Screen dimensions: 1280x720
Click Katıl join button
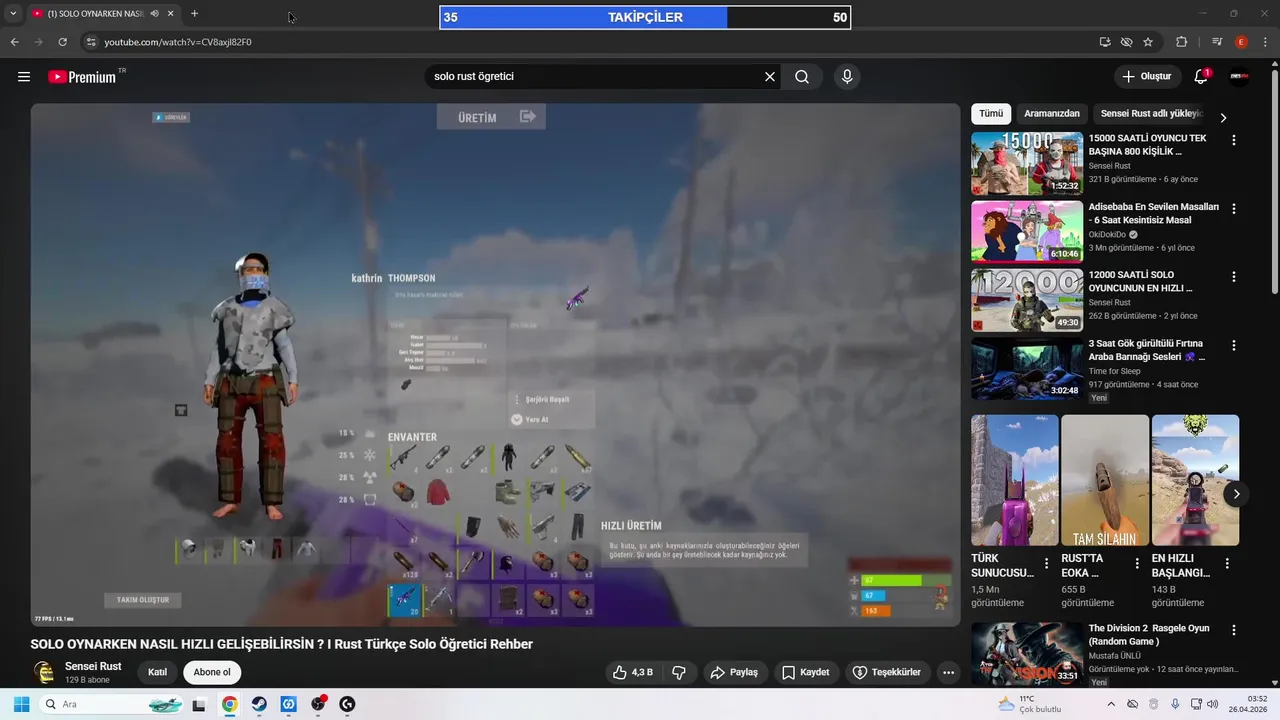pos(157,672)
